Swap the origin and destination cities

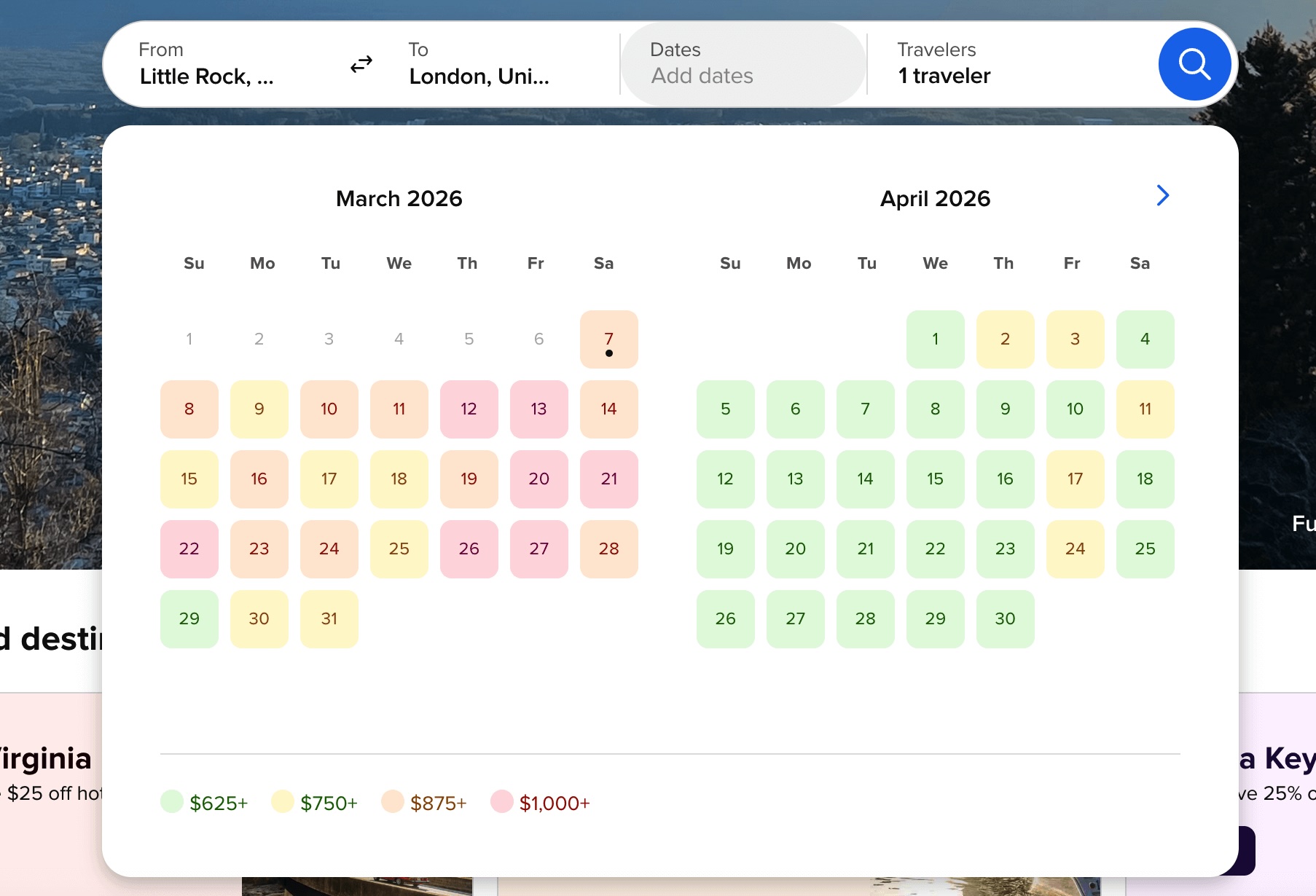(361, 64)
